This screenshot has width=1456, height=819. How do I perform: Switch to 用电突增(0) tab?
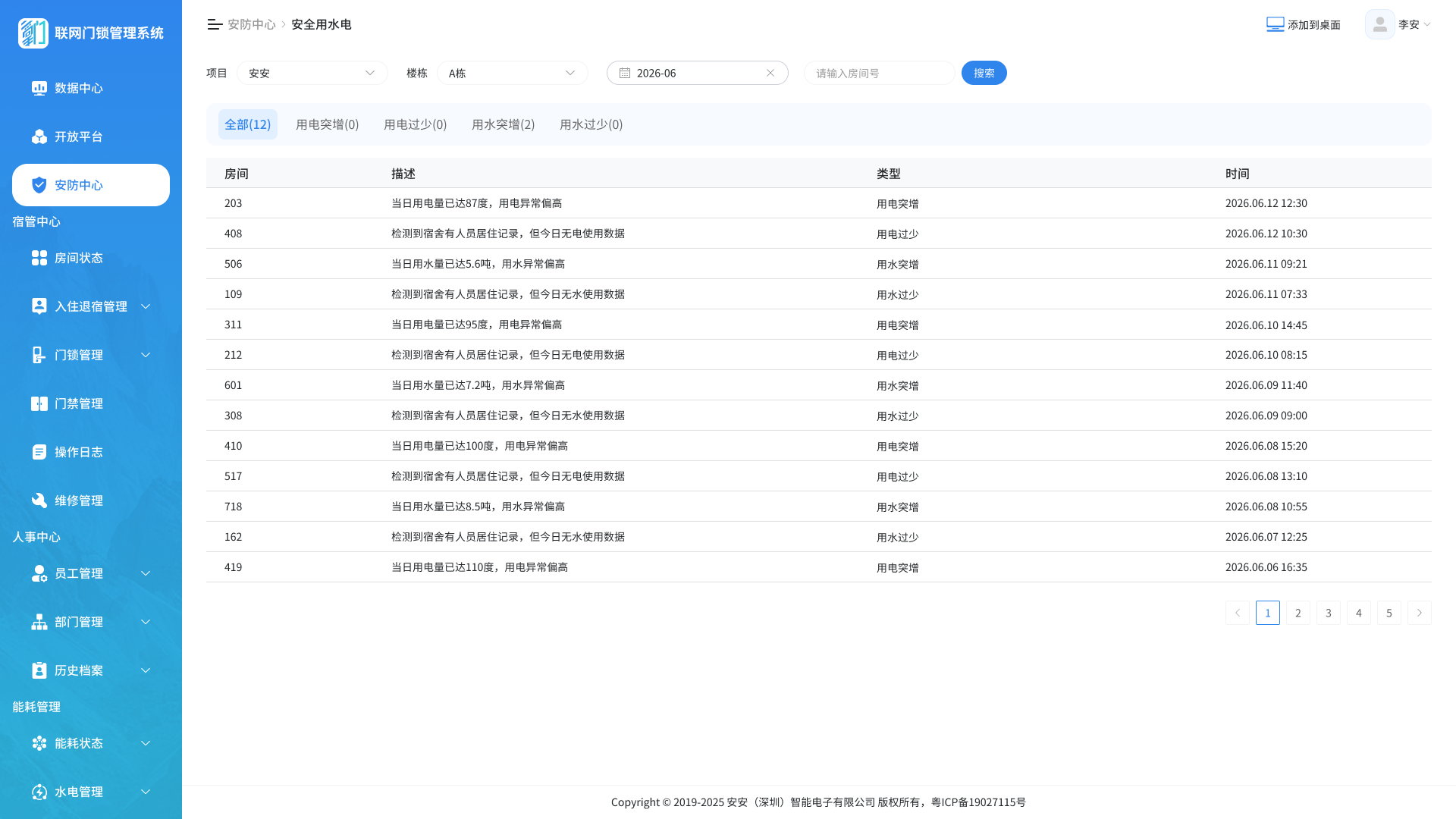328,124
